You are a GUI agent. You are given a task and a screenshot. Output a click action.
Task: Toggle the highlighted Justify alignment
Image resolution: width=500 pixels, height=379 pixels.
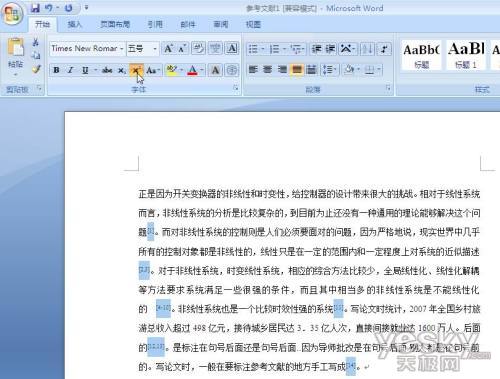click(297, 70)
